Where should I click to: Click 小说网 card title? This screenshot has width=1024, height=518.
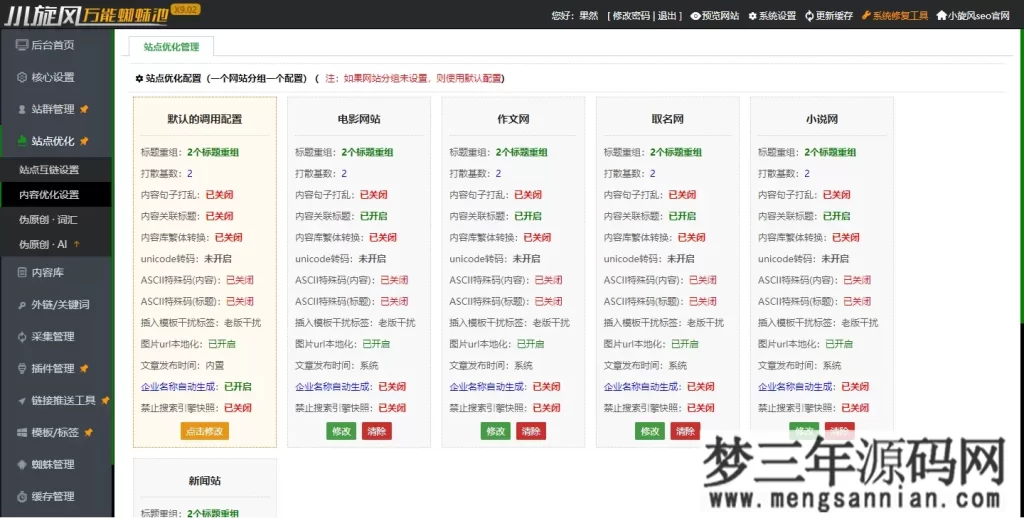[822, 120]
